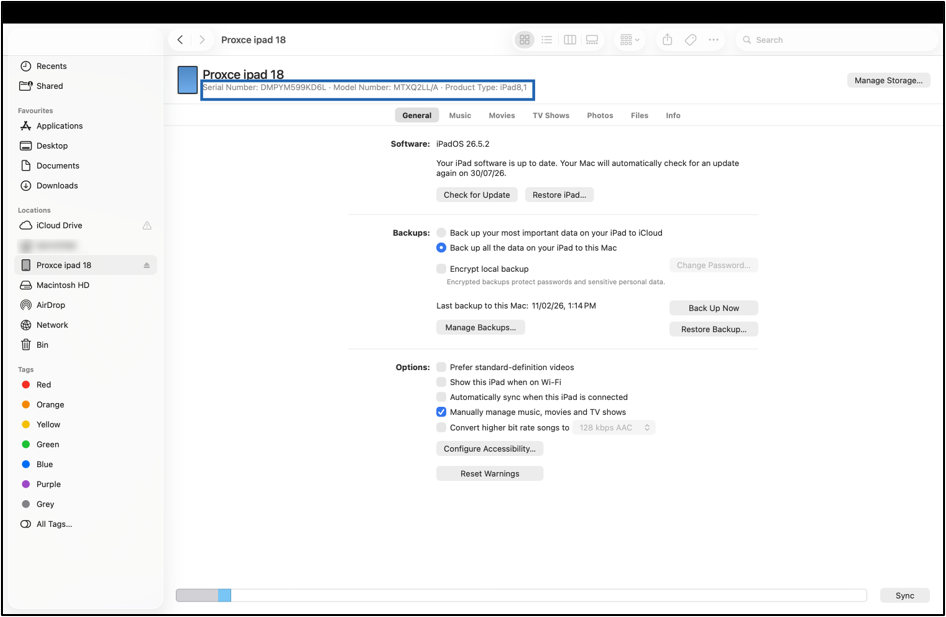Screen dimensions: 946x617
Task: Select the Grey tag
Action: [x=85, y=504]
